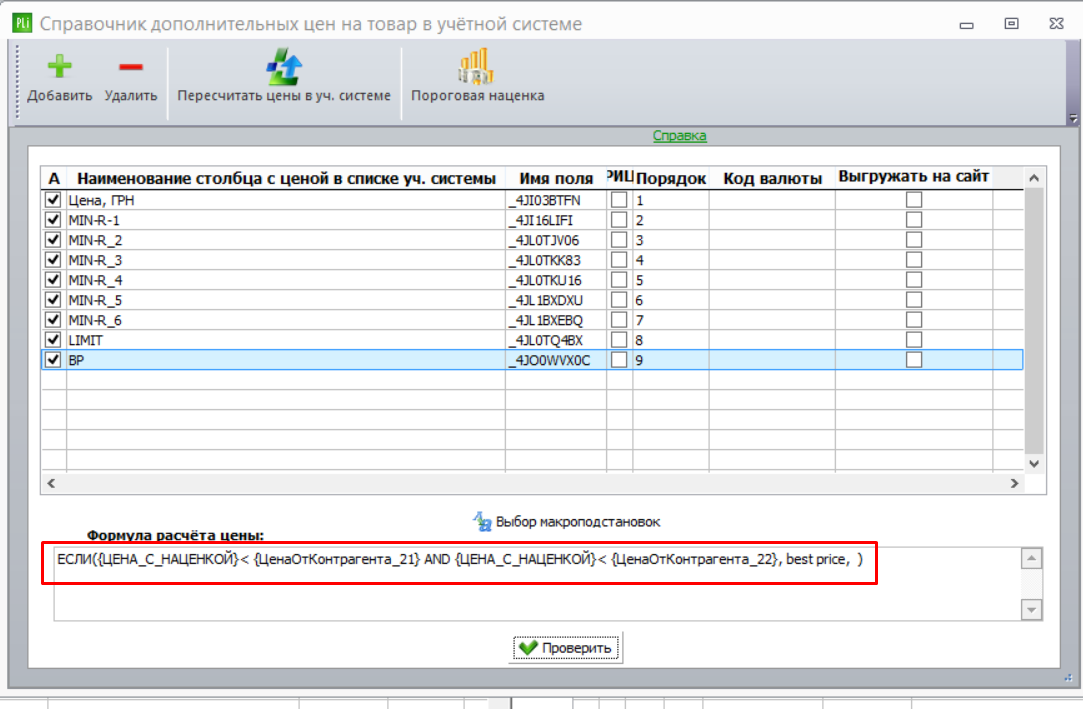The width and height of the screenshot is (1083, 709).
Task: Click the macro substitutions icon beside Выбор макроподстановок
Action: (x=482, y=521)
